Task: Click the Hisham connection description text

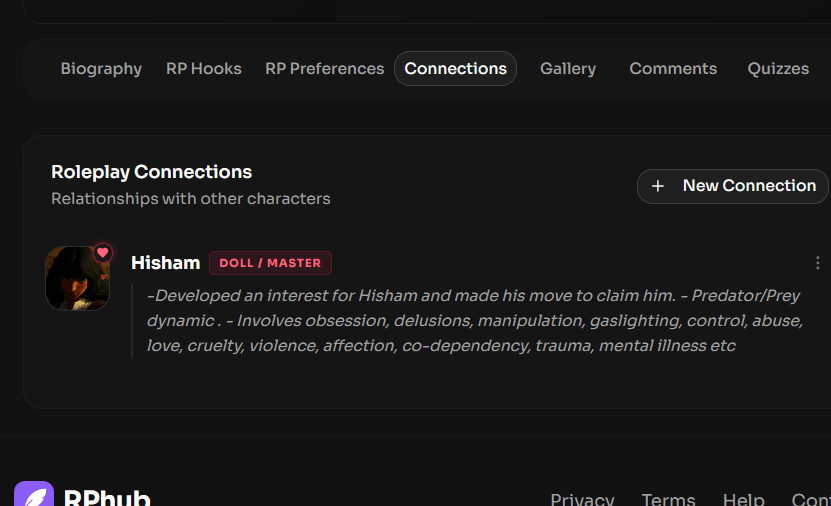Action: tap(474, 321)
